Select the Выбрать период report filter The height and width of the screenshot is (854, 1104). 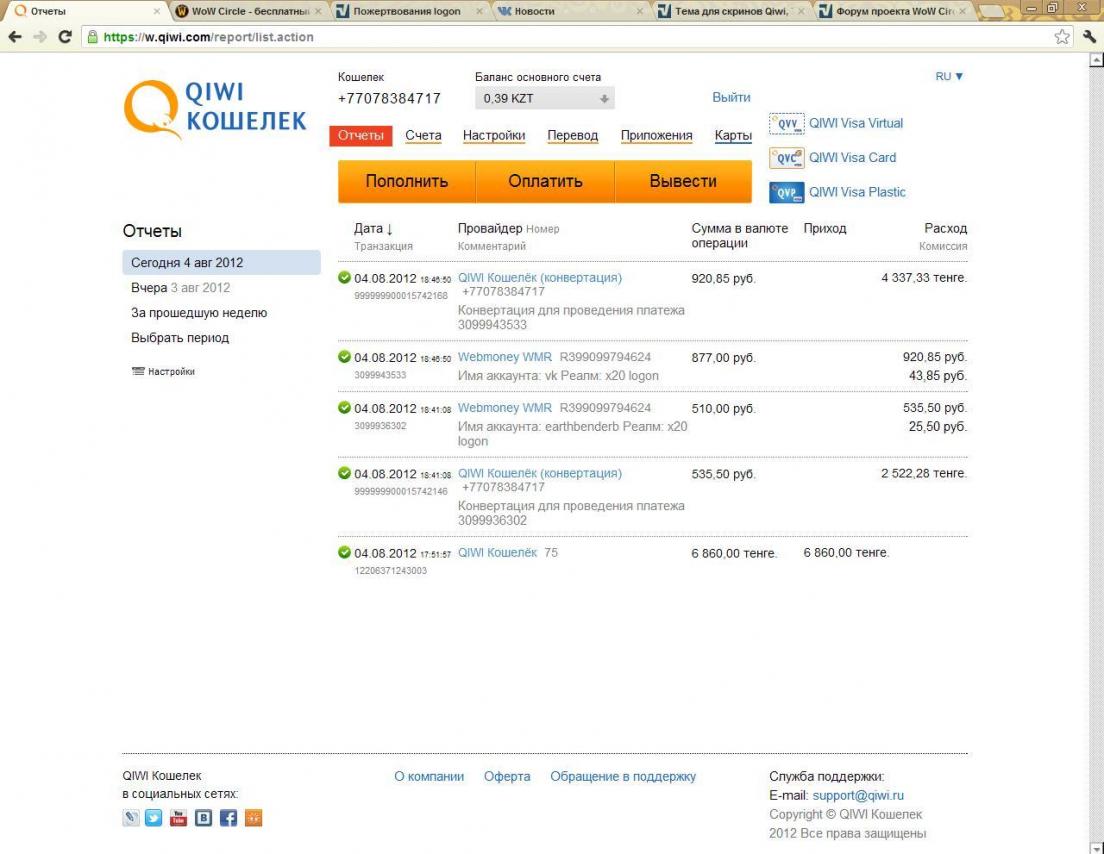click(180, 338)
